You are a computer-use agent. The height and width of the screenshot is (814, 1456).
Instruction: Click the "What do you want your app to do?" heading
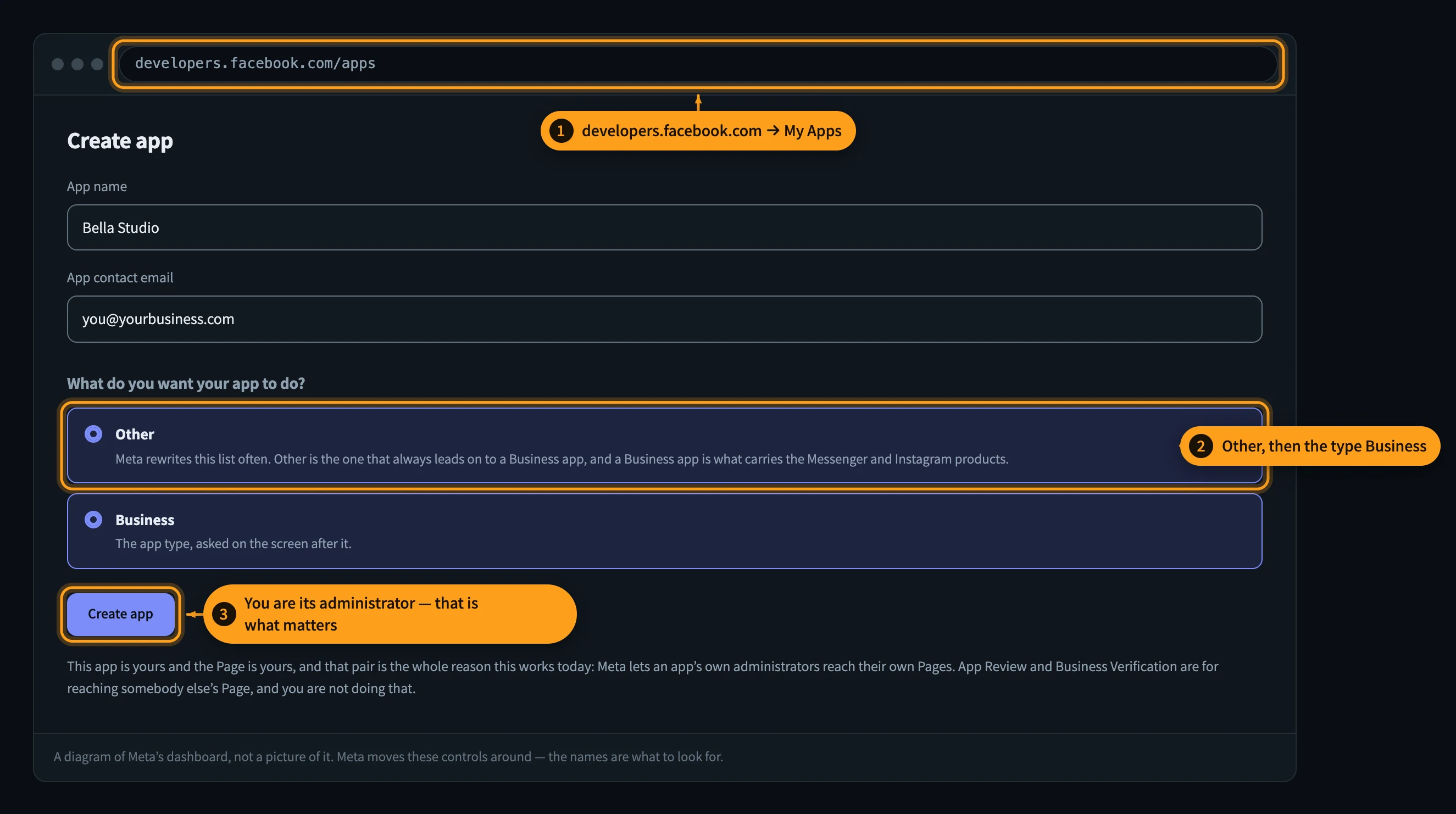(186, 383)
